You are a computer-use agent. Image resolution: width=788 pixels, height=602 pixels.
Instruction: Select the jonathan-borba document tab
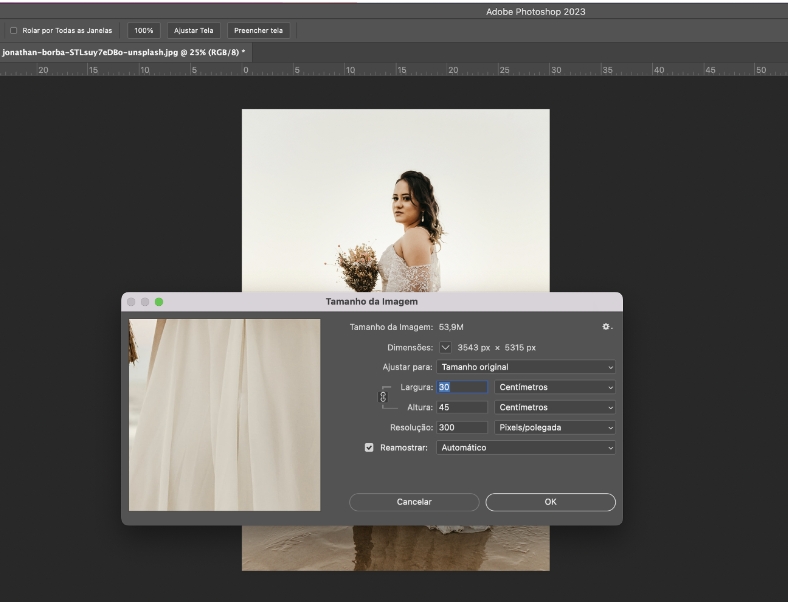(124, 52)
